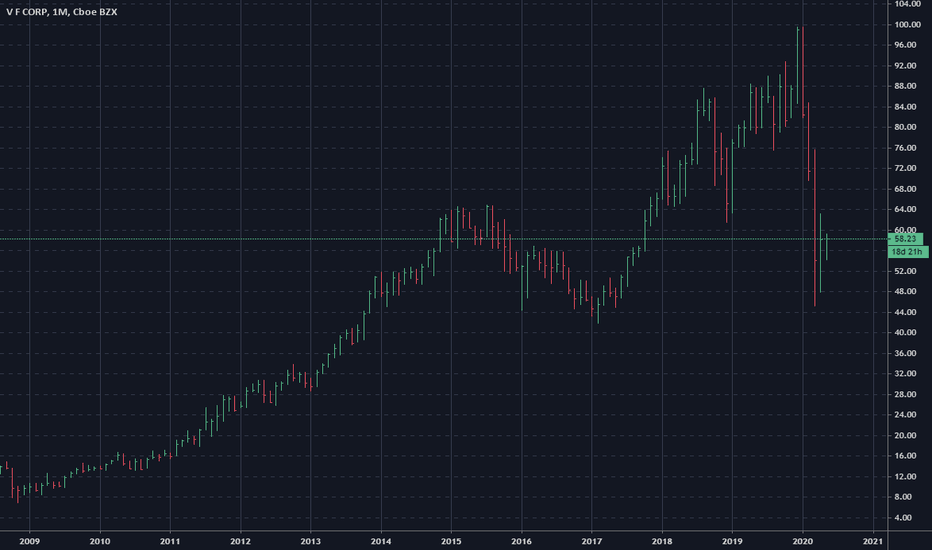Click the 8.00 price axis label
The height and width of the screenshot is (550, 932).
click(x=903, y=497)
